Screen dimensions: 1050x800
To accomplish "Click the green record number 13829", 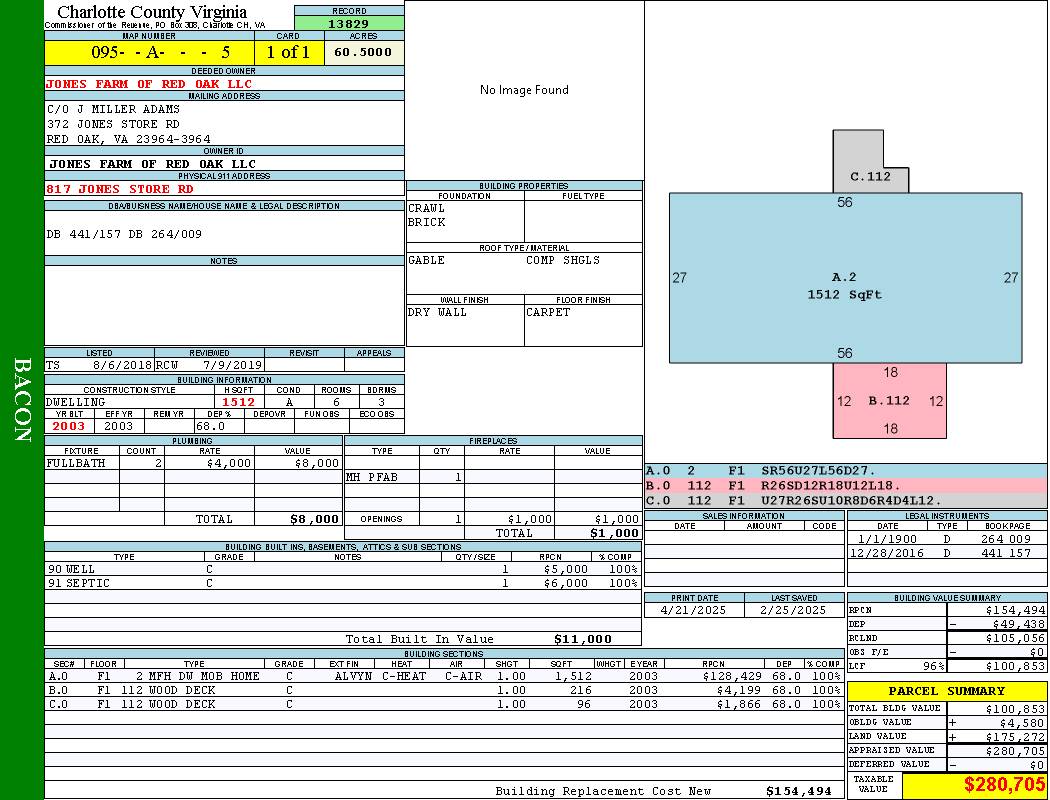I will [349, 24].
